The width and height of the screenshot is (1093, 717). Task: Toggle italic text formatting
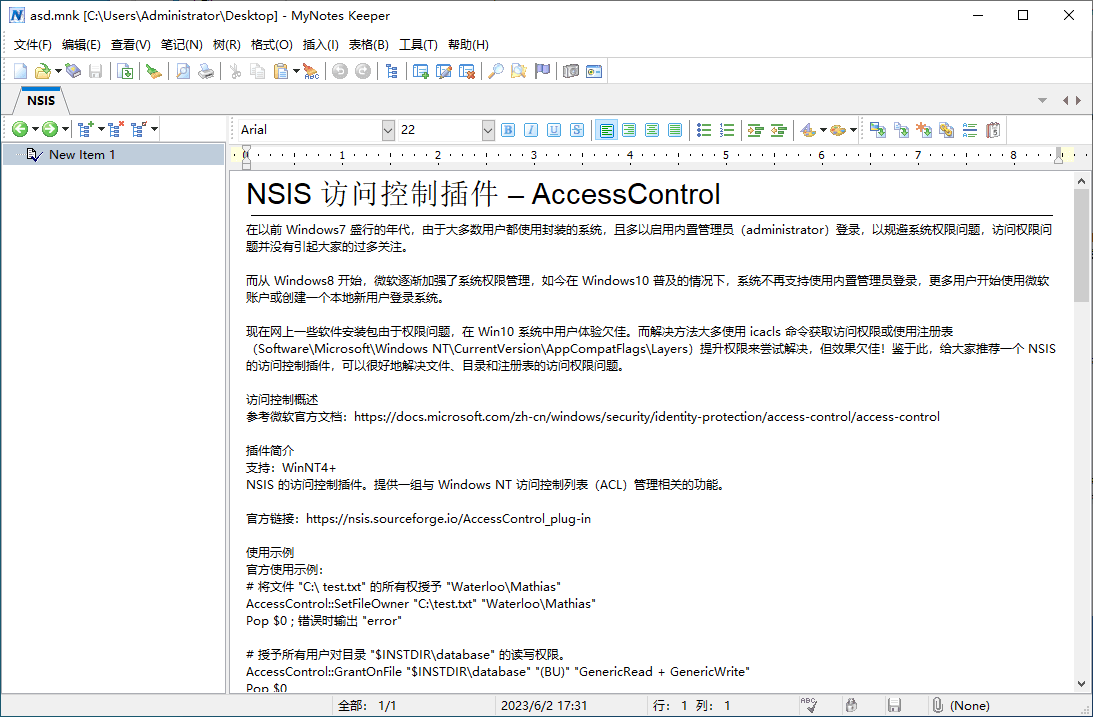pos(531,130)
